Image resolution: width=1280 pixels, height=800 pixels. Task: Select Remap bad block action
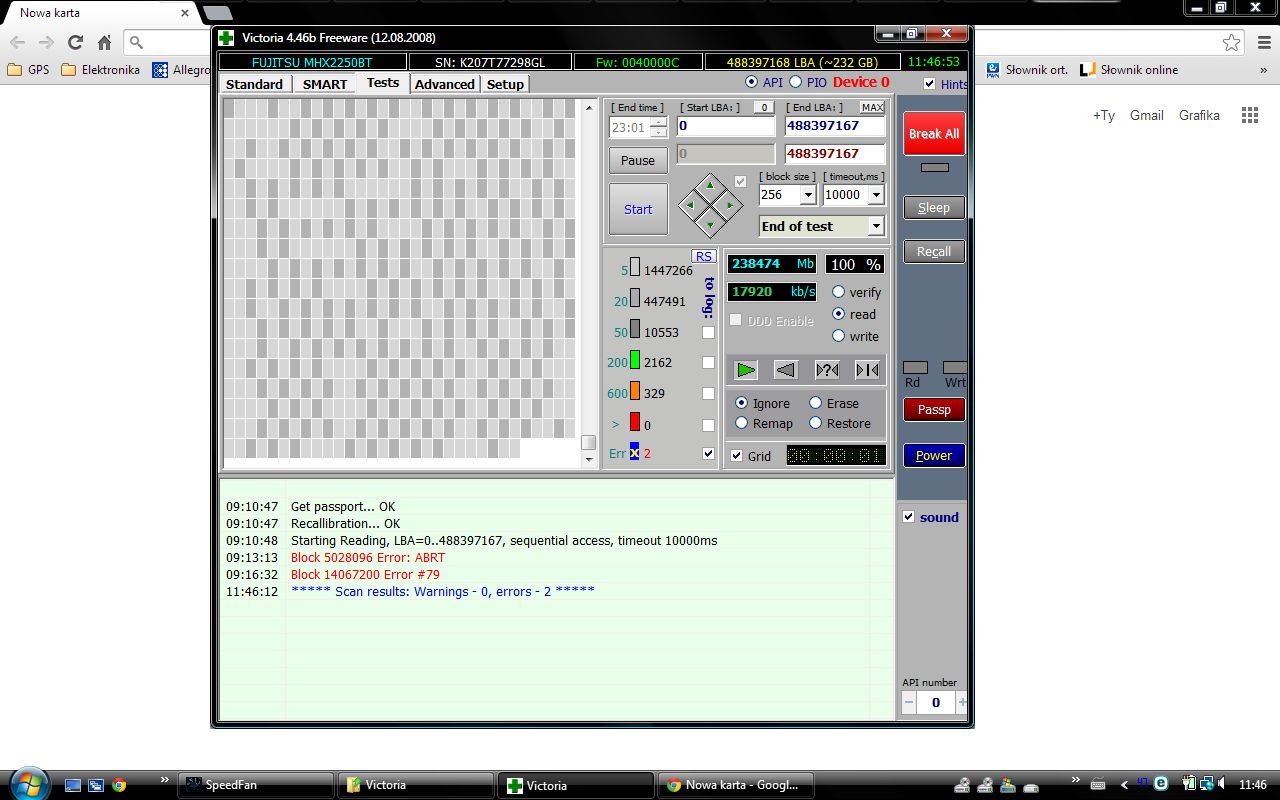(x=741, y=423)
